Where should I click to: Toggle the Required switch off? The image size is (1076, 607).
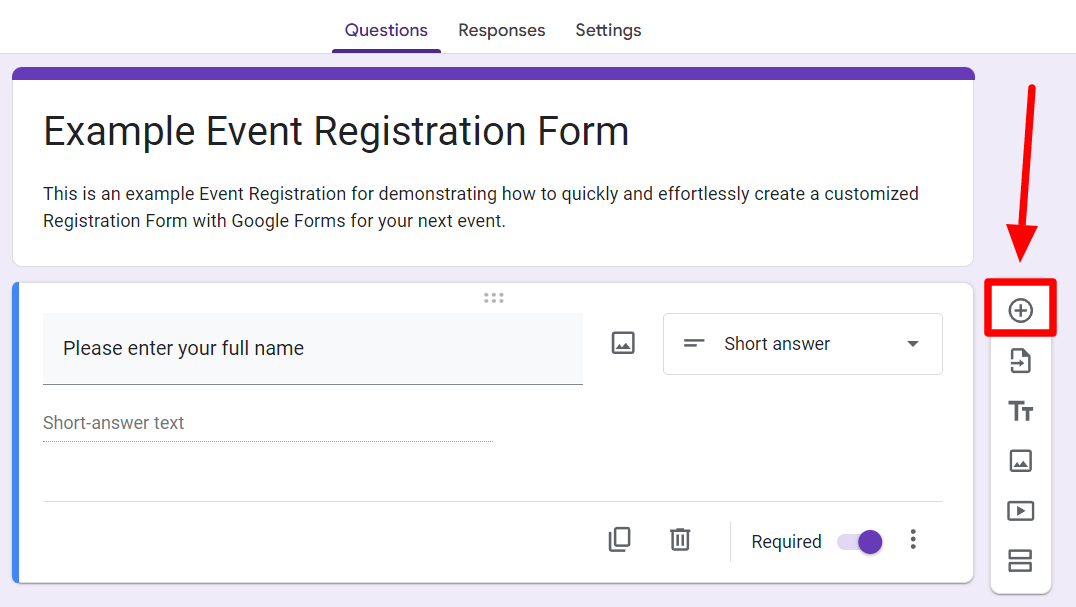click(861, 542)
